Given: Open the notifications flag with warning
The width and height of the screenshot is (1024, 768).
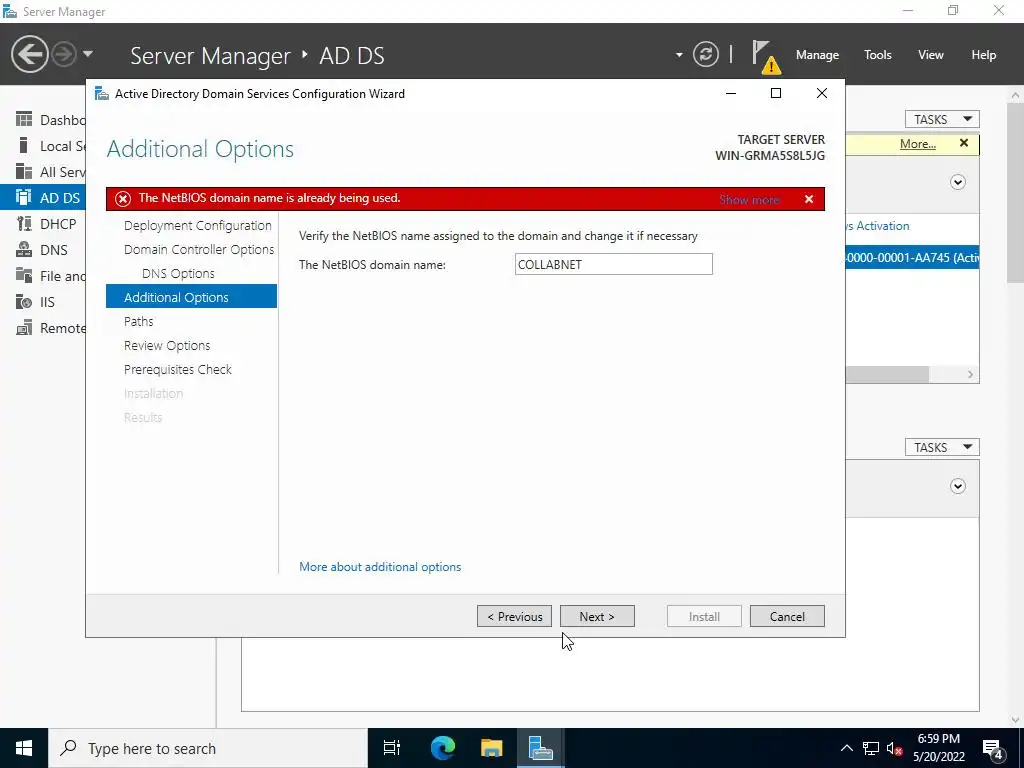Looking at the screenshot, I should point(765,56).
